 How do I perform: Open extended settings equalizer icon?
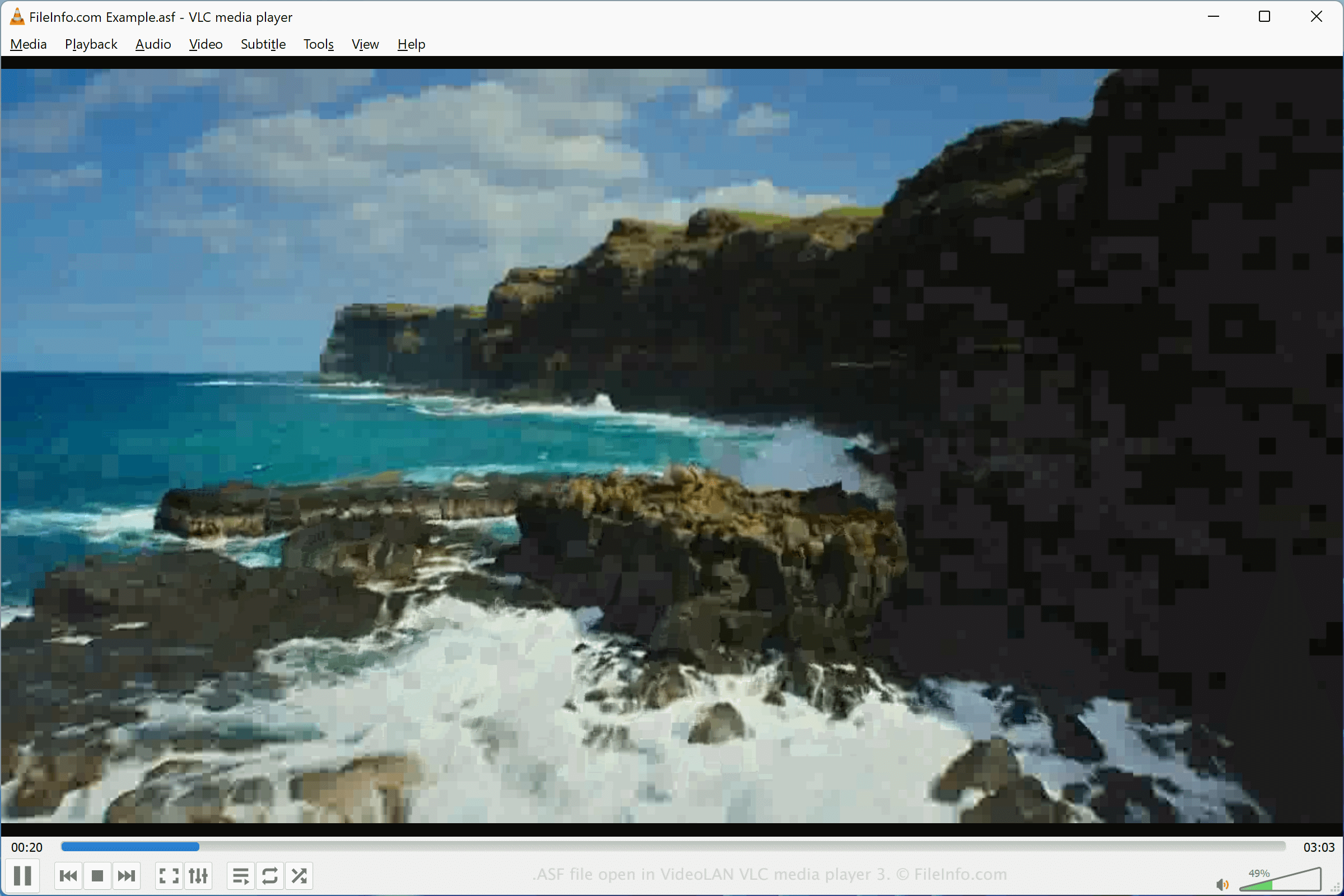click(198, 875)
